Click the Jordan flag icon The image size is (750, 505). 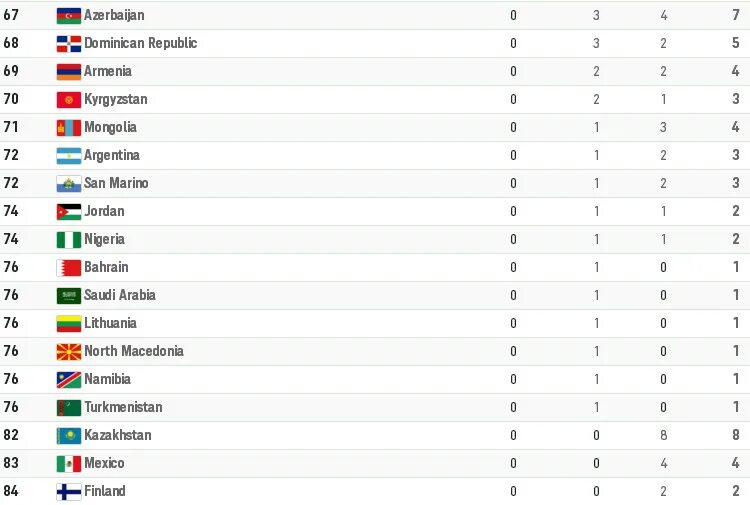click(x=69, y=212)
